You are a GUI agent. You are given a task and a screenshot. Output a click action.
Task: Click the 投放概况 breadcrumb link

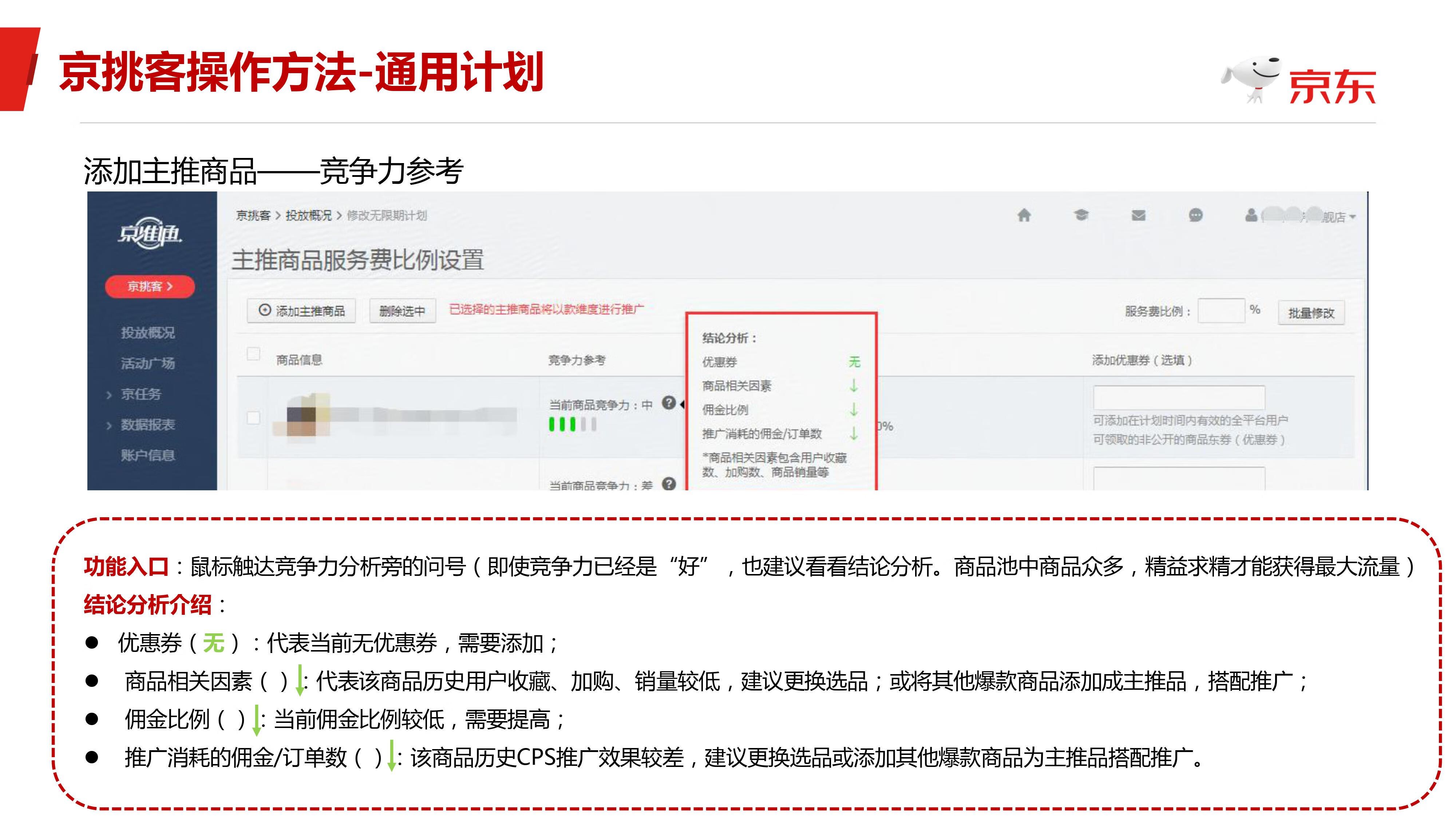coord(309,215)
